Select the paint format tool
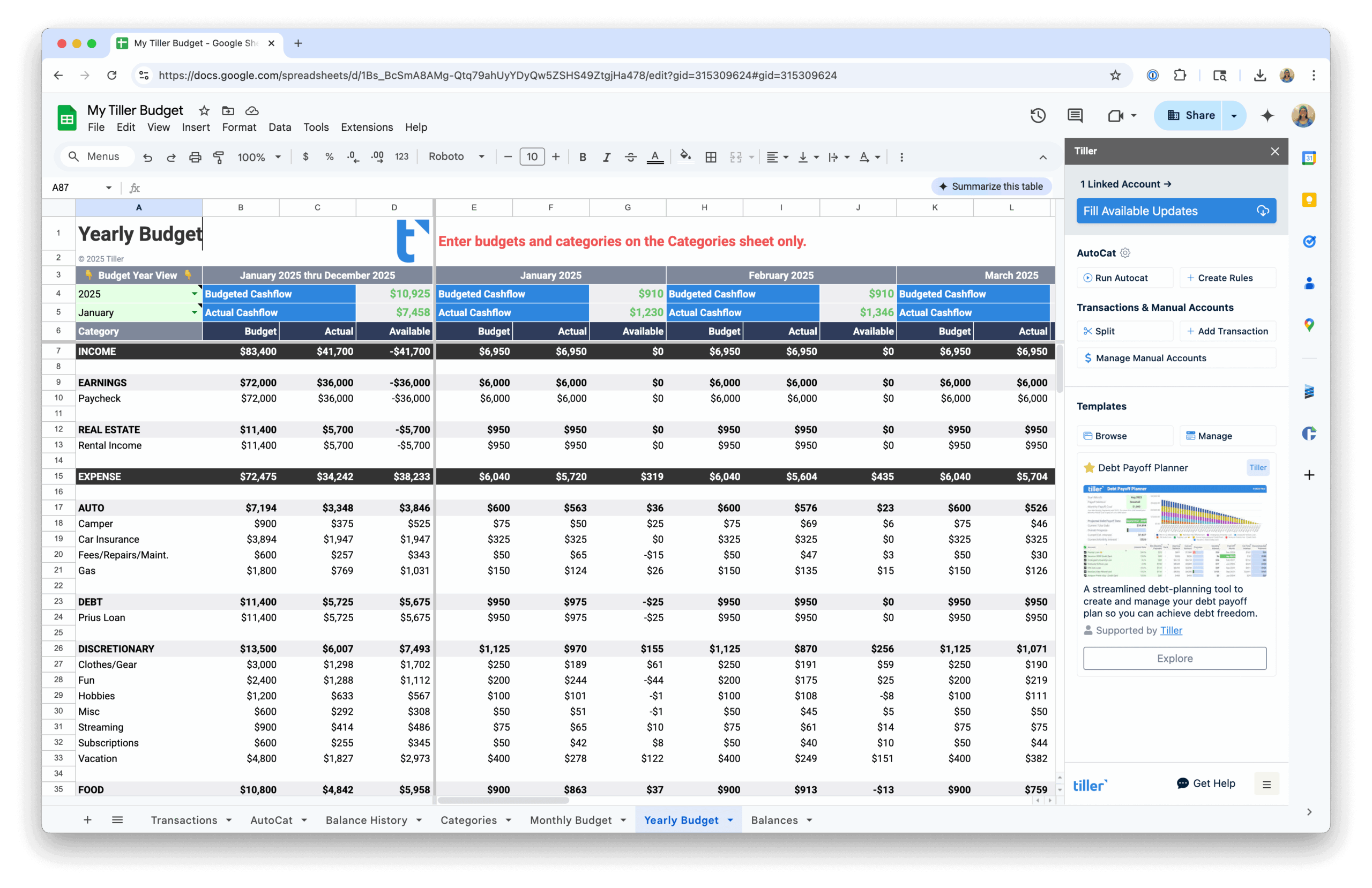Viewport: 1372px width, 888px height. [x=219, y=156]
